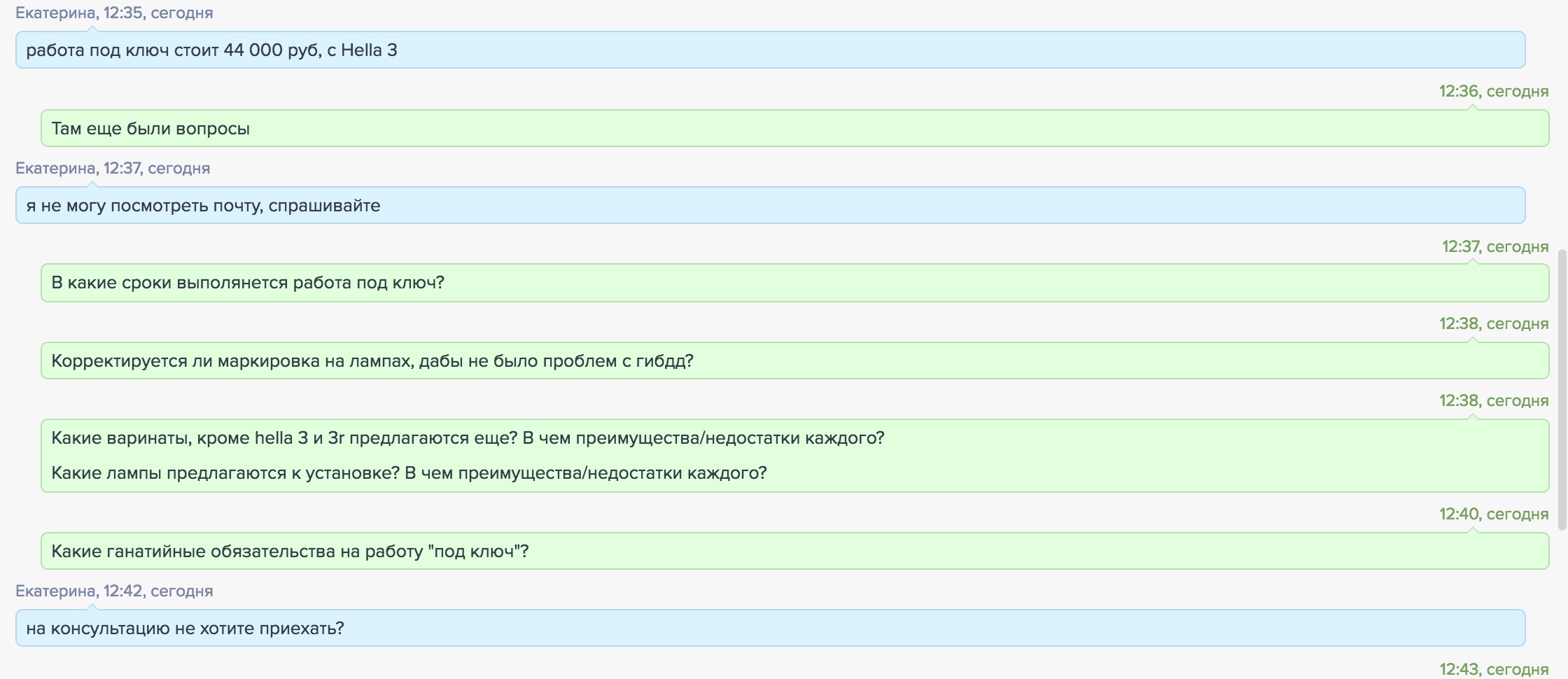Screen dimensions: 1568x679
Task: Click 'Hella 3' in Екатерина's first message
Action: (x=369, y=50)
